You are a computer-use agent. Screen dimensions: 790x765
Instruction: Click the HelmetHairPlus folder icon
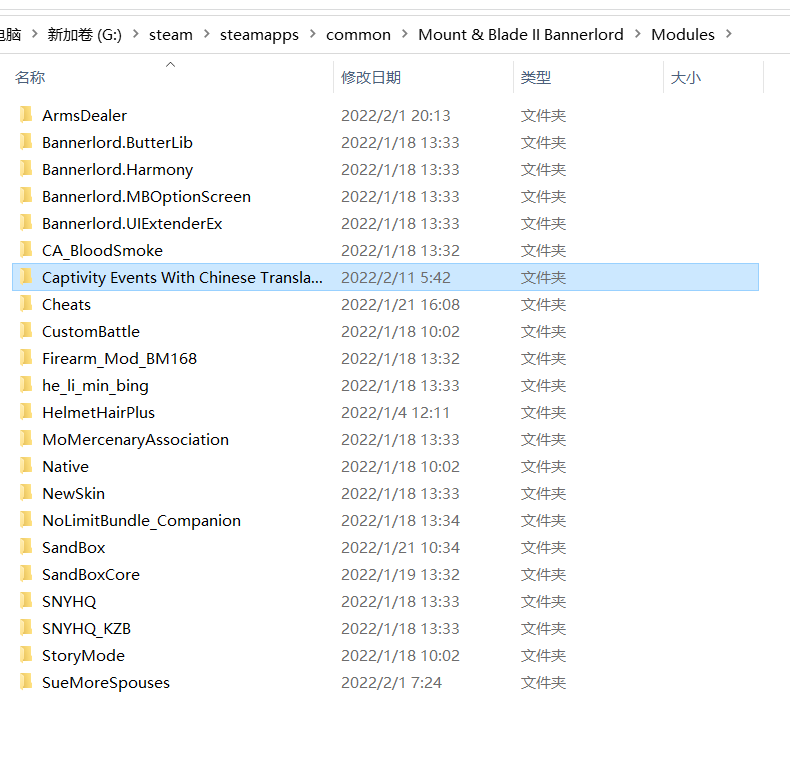point(26,412)
